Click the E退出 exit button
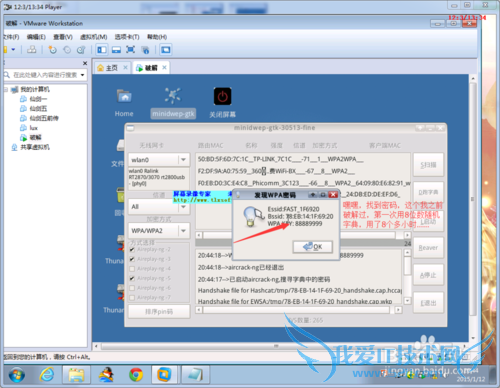 tap(428, 303)
